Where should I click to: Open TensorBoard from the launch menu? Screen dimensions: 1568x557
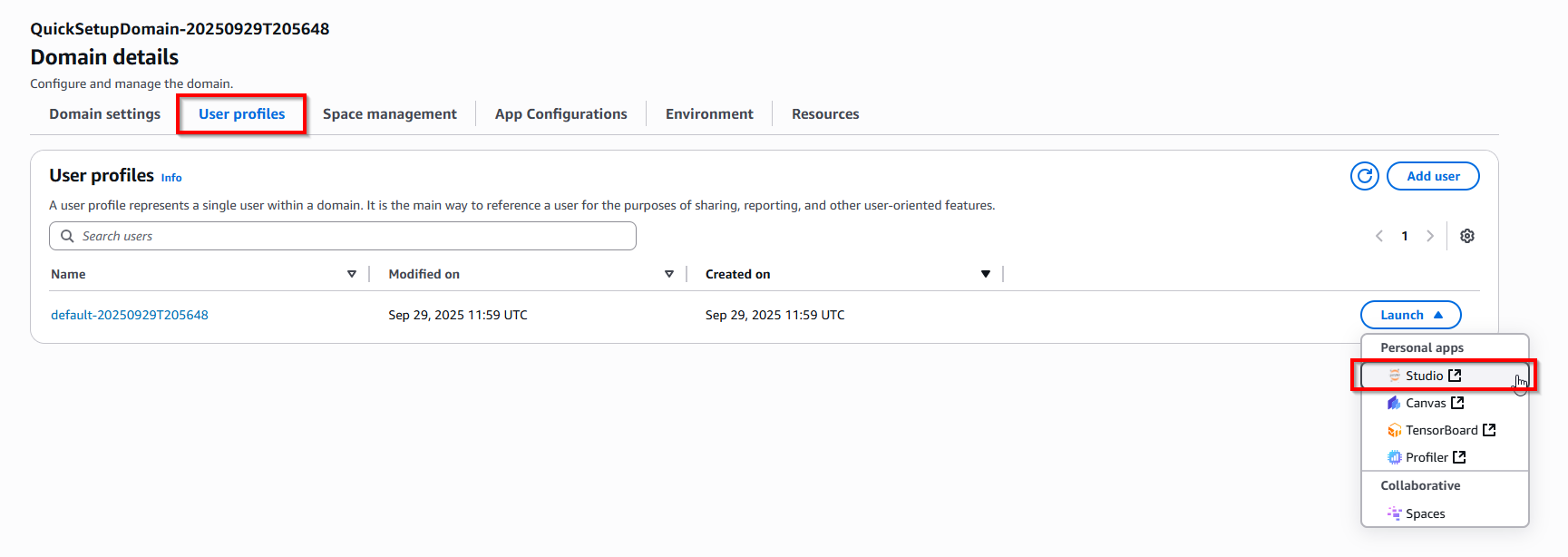1441,430
